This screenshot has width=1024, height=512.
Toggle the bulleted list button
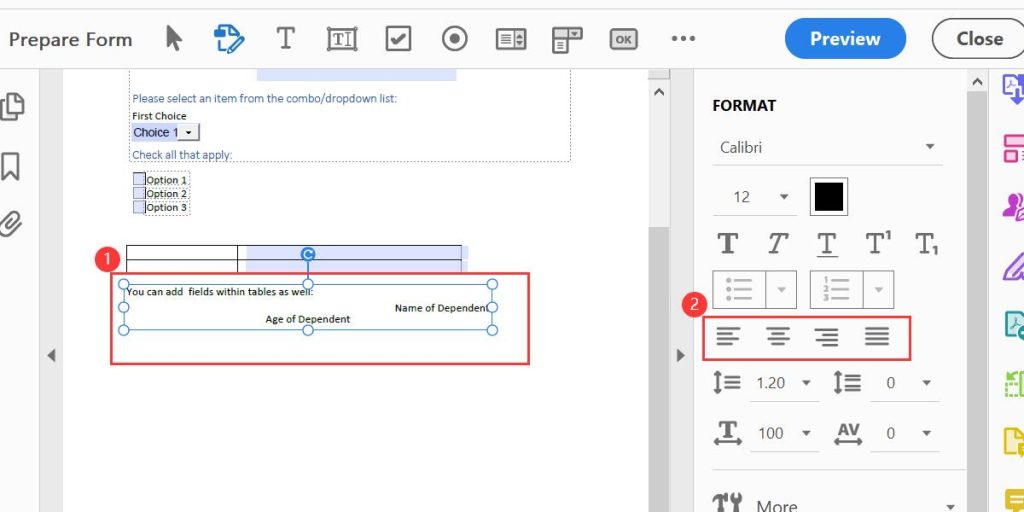coord(739,289)
